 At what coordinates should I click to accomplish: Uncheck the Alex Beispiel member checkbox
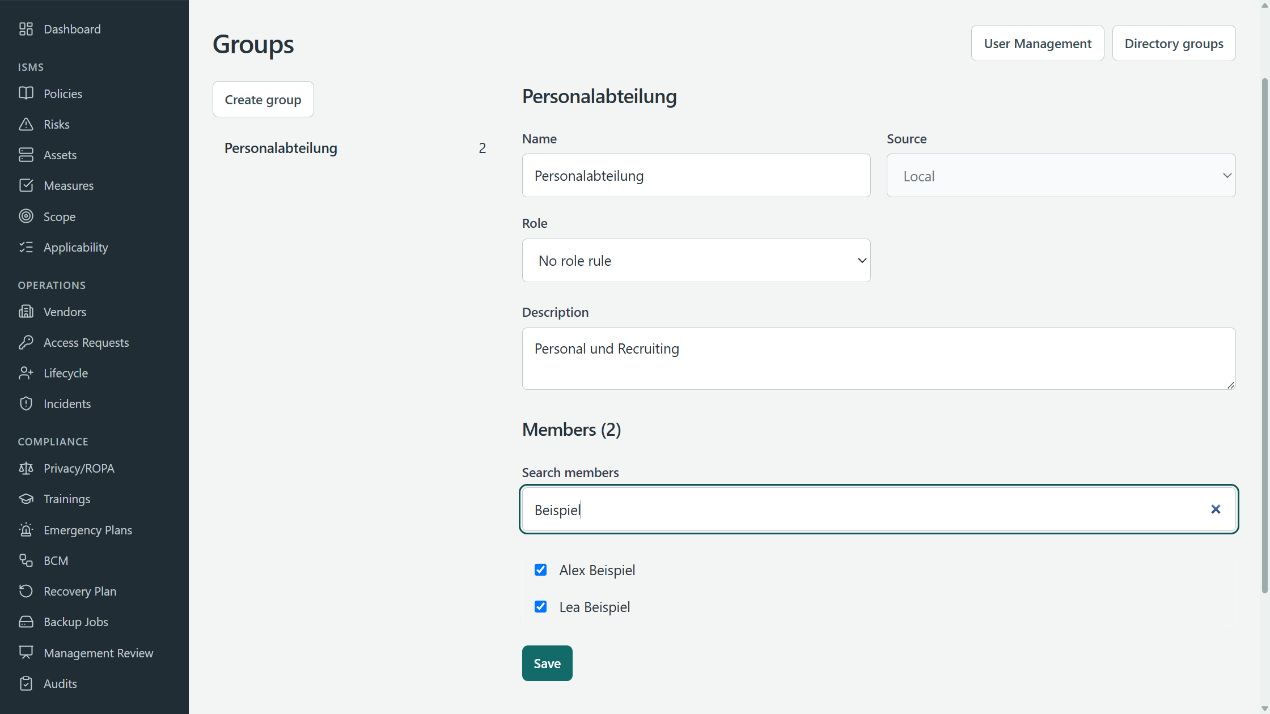541,570
